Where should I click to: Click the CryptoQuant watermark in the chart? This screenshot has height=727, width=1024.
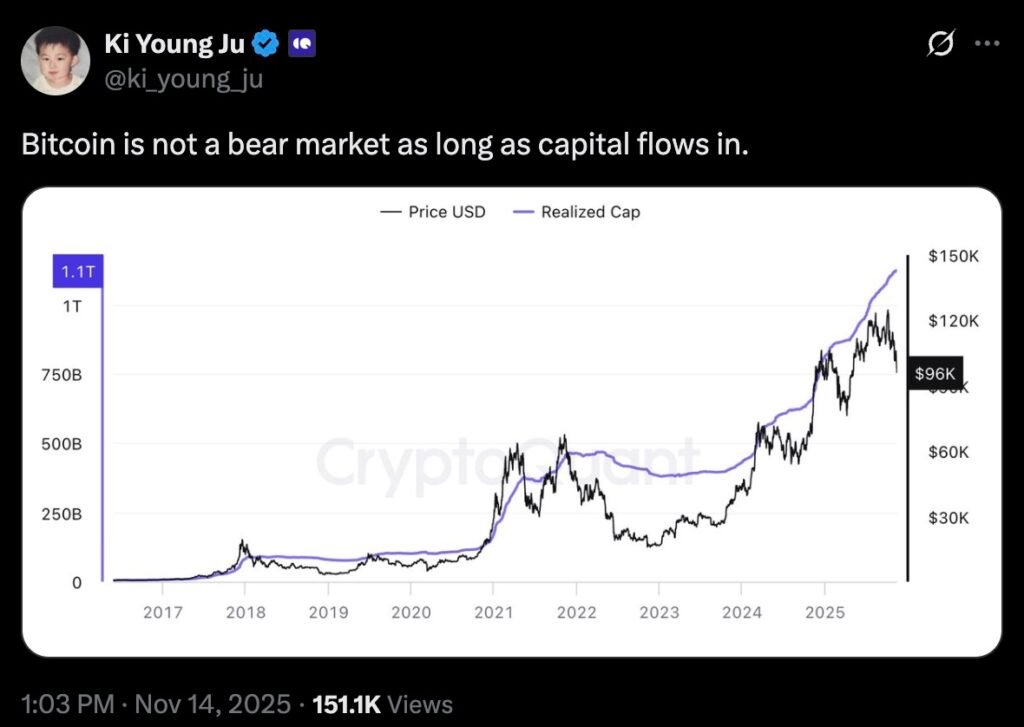[508, 462]
